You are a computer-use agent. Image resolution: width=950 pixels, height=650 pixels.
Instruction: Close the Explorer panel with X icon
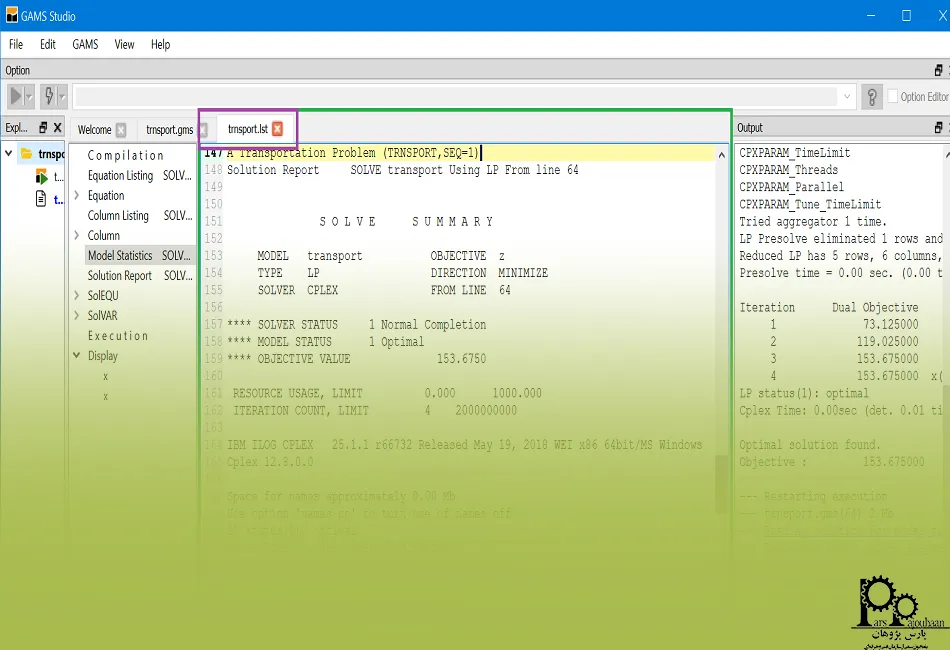point(57,128)
